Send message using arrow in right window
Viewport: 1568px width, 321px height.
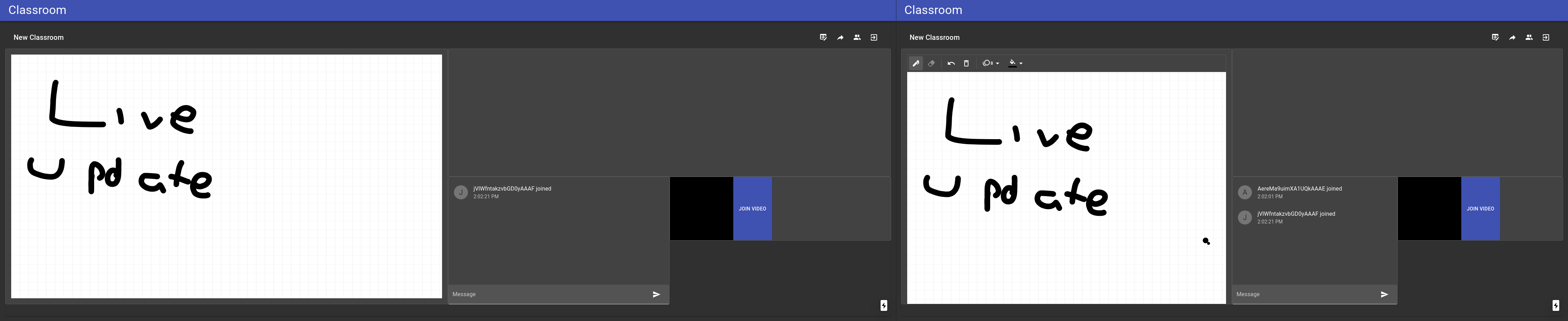coord(1384,294)
